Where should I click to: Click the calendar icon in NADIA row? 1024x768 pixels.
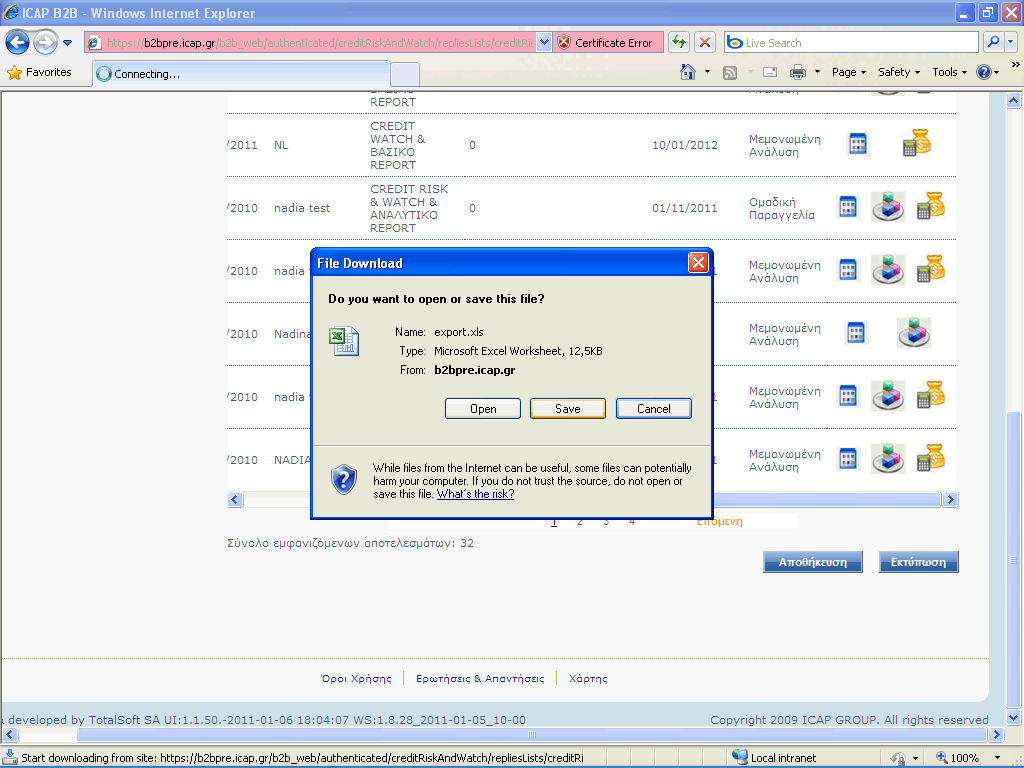pyautogui.click(x=848, y=458)
